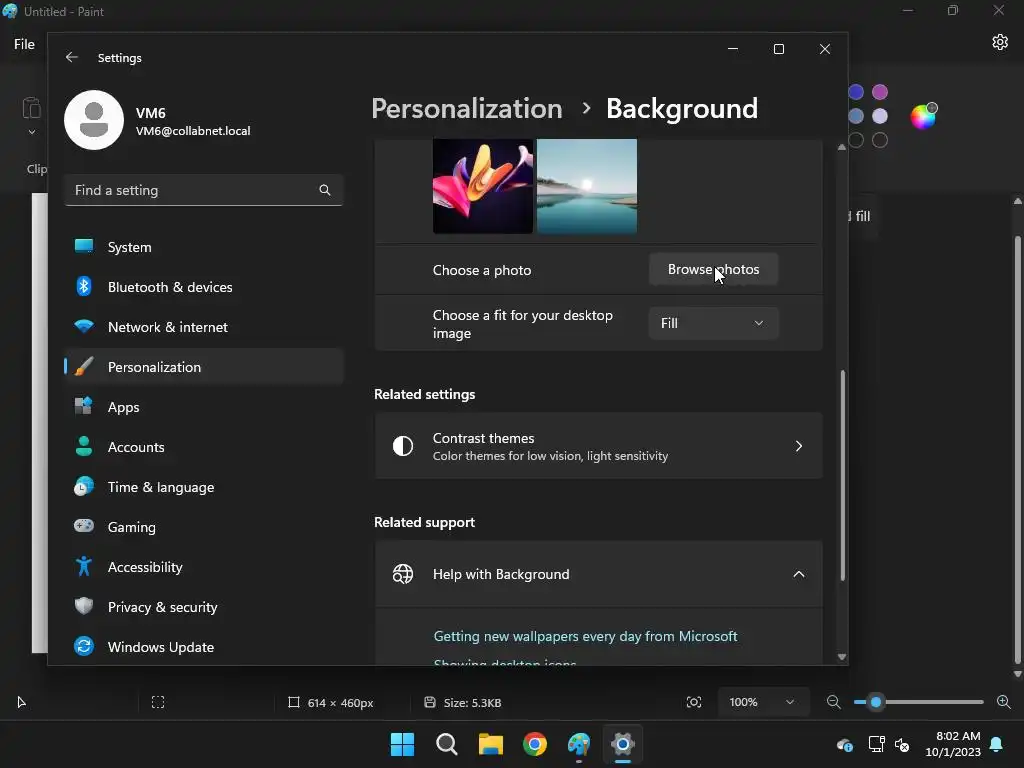Open Paint edit colors wheel
Image resolution: width=1024 pixels, height=768 pixels.
pyautogui.click(x=923, y=116)
